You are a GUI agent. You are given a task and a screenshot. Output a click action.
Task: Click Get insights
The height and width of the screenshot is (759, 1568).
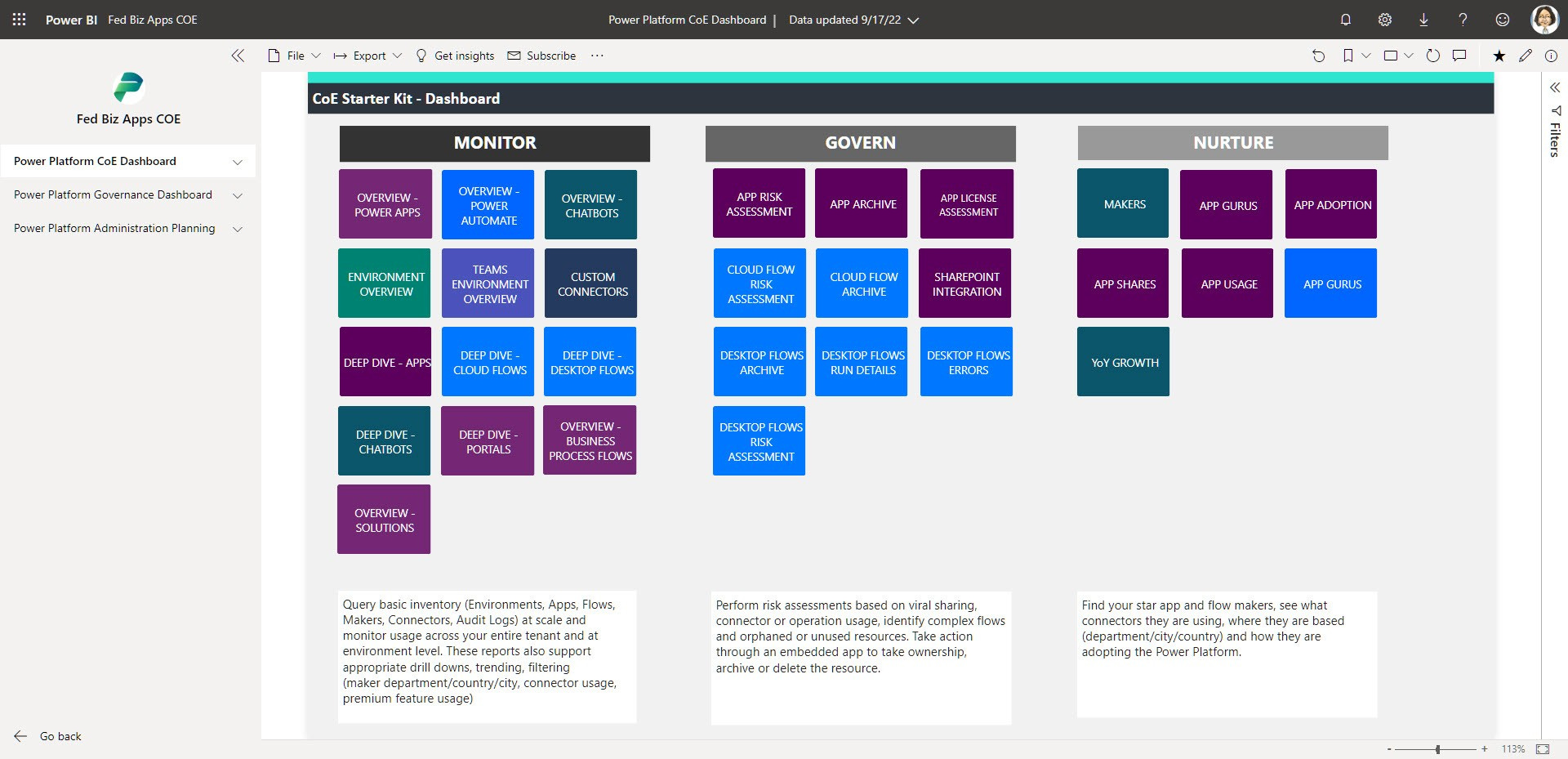455,56
